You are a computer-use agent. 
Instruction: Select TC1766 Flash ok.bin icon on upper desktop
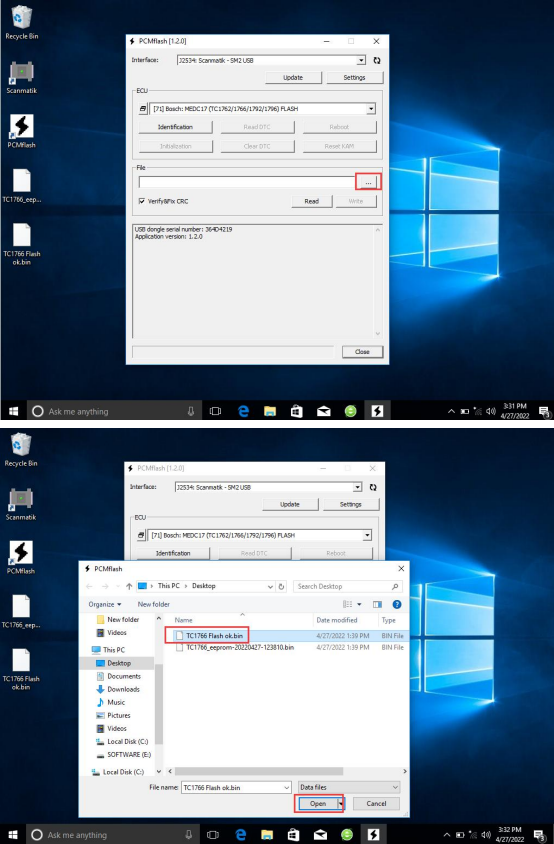(22, 244)
